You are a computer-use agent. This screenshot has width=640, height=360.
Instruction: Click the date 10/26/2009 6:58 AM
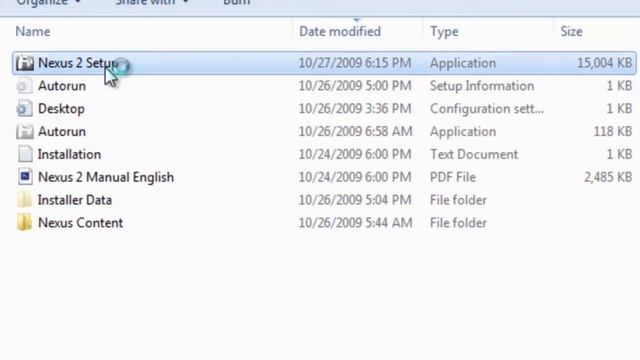355,132
